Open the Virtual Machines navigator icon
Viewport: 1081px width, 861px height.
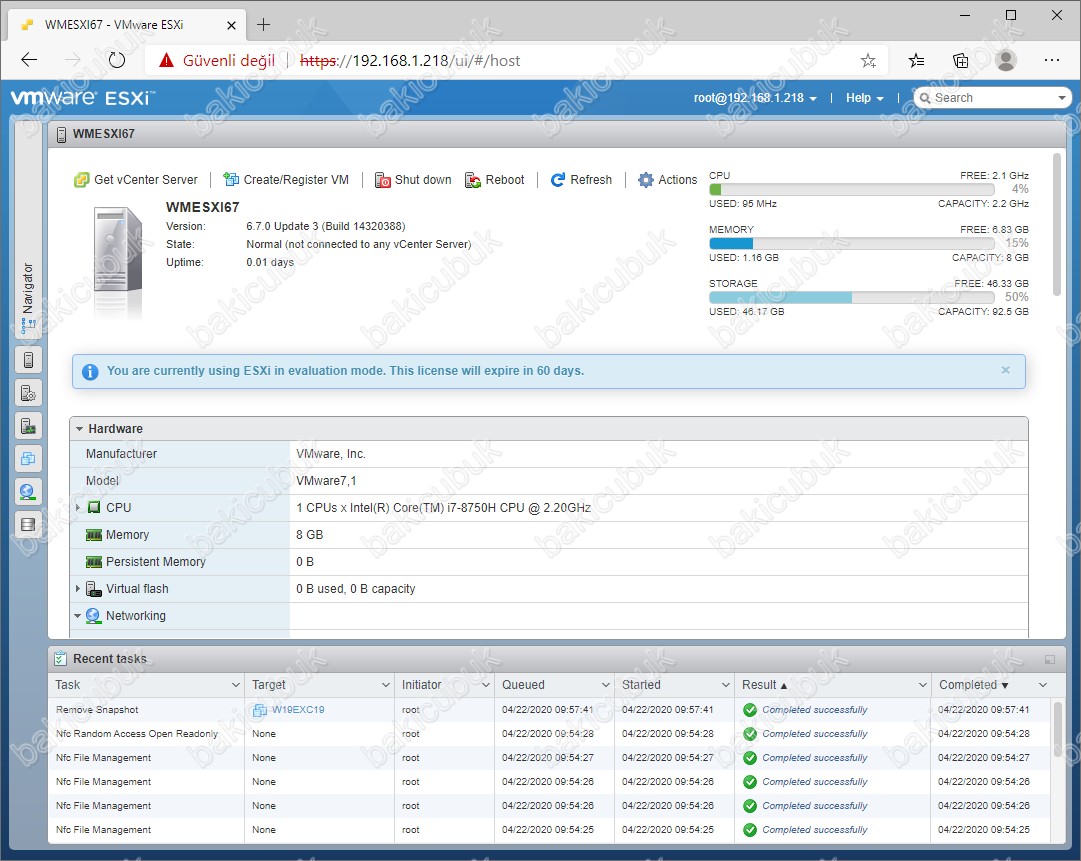(28, 458)
